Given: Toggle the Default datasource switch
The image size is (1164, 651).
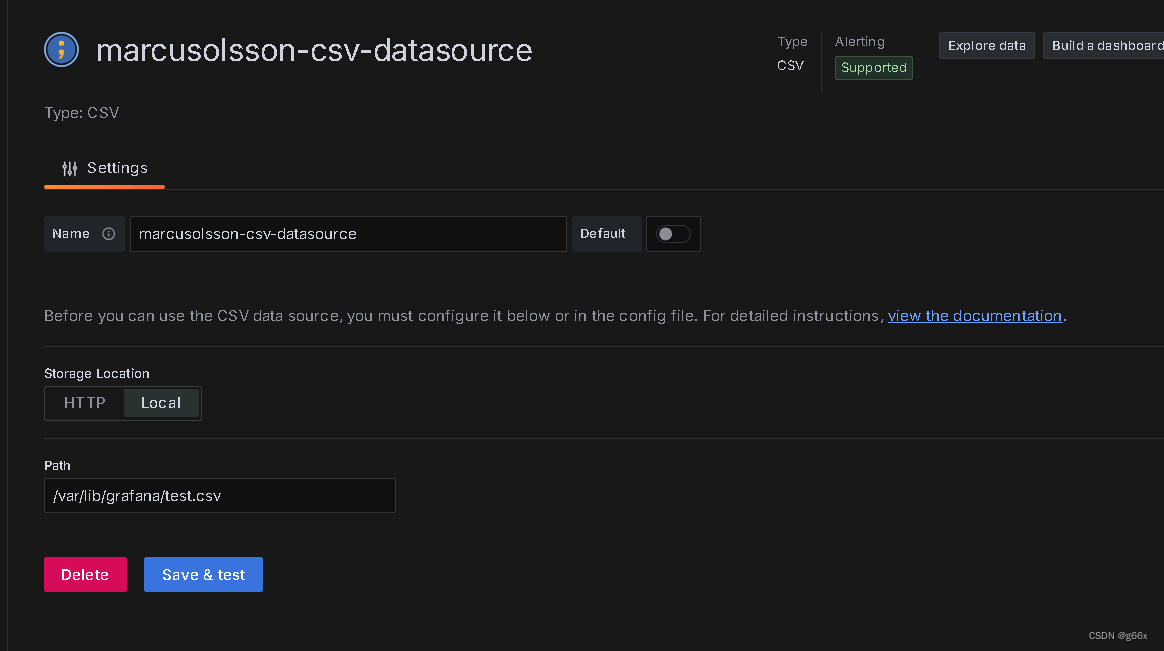Looking at the screenshot, I should coord(673,234).
